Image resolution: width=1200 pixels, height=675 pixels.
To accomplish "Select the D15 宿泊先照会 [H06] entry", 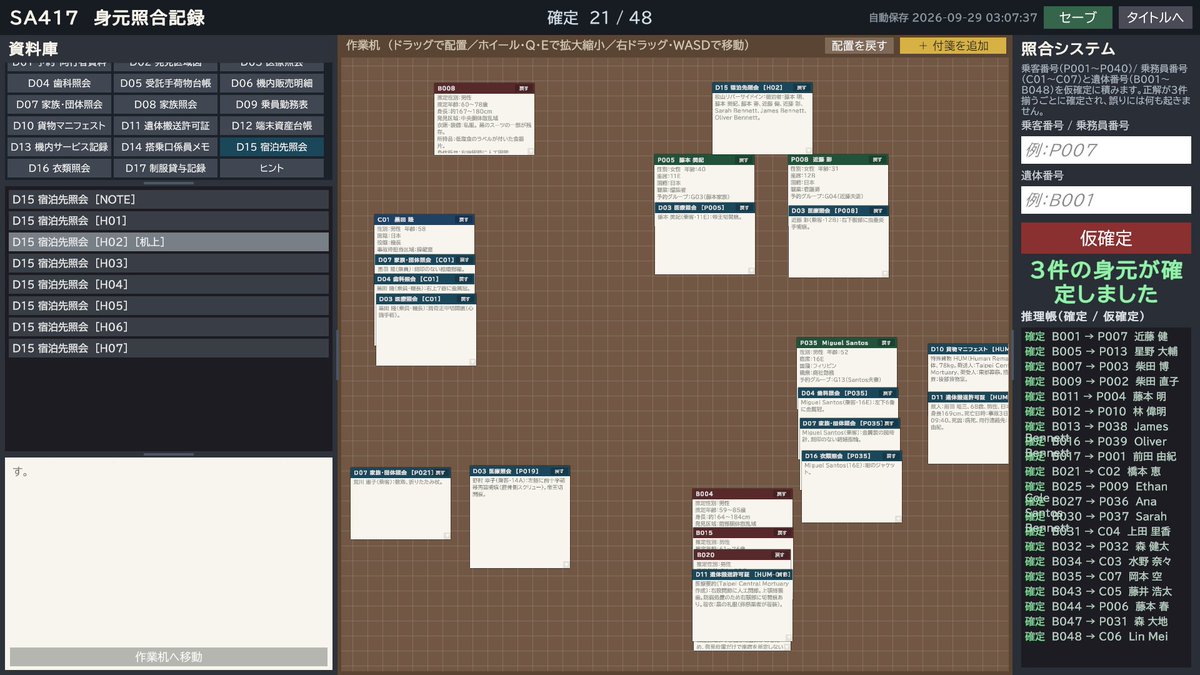I will click(x=168, y=327).
